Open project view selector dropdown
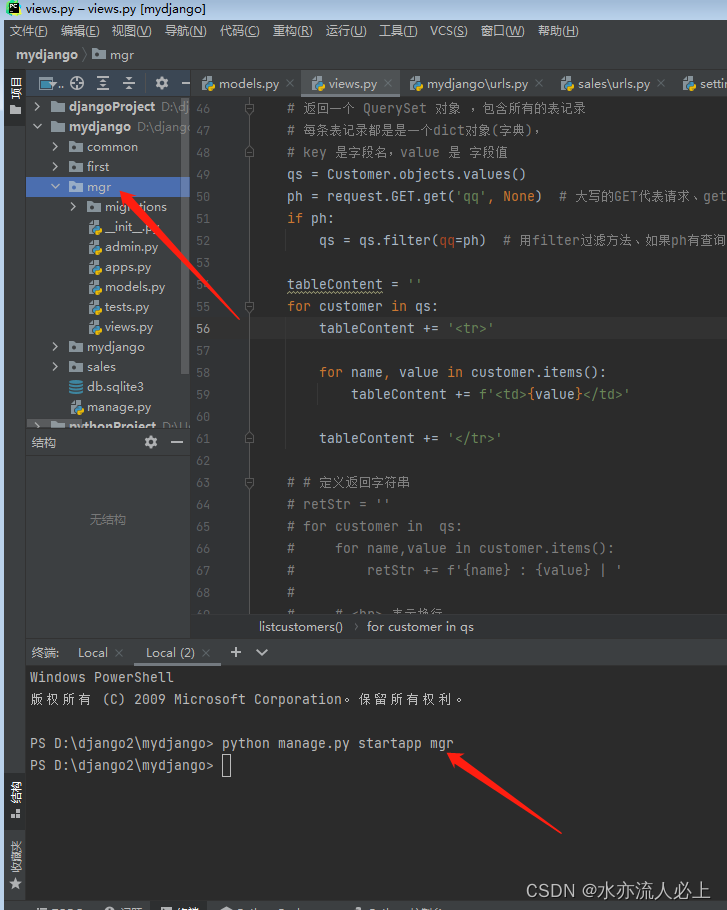 coord(50,84)
